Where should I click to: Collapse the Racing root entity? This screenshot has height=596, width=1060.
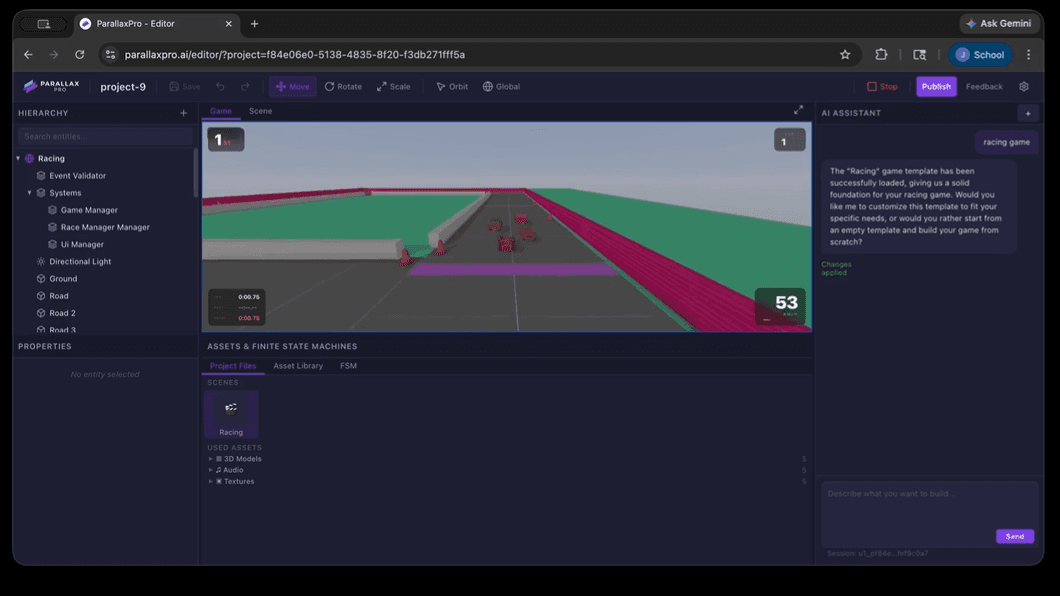pyautogui.click(x=18, y=158)
